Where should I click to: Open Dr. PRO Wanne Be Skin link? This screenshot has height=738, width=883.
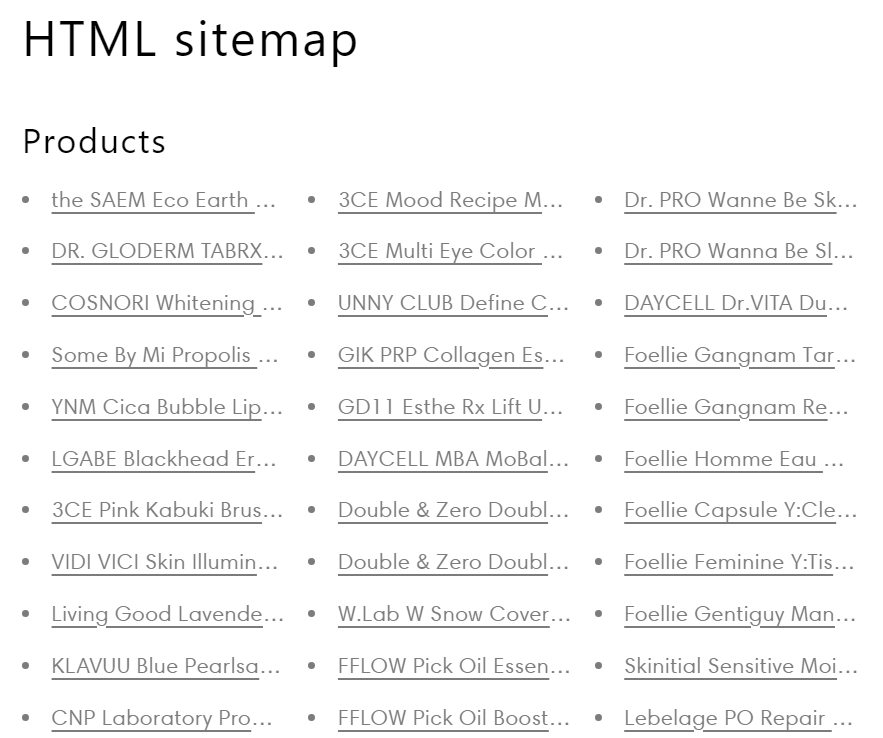(740, 200)
